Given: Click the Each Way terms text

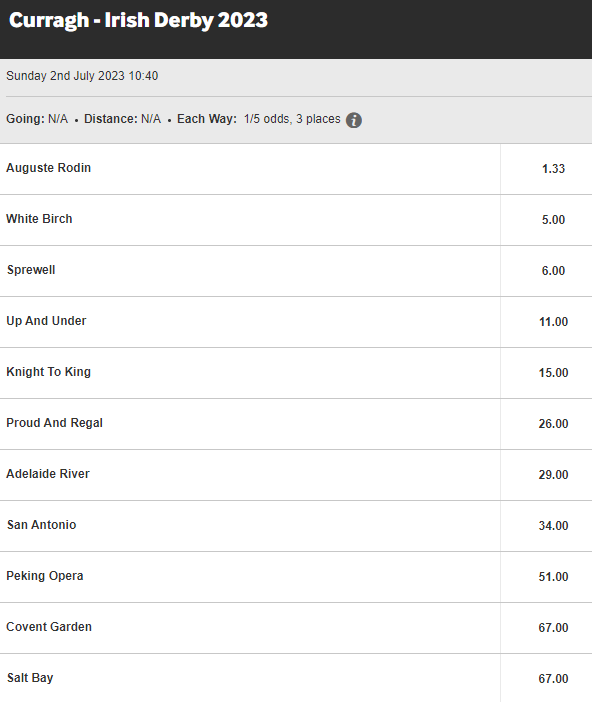Looking at the screenshot, I should click(x=258, y=119).
